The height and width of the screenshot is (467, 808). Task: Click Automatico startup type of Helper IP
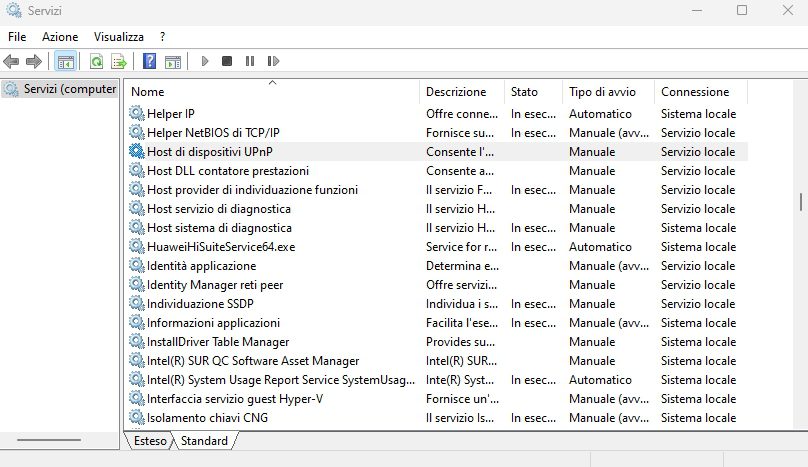pos(600,114)
